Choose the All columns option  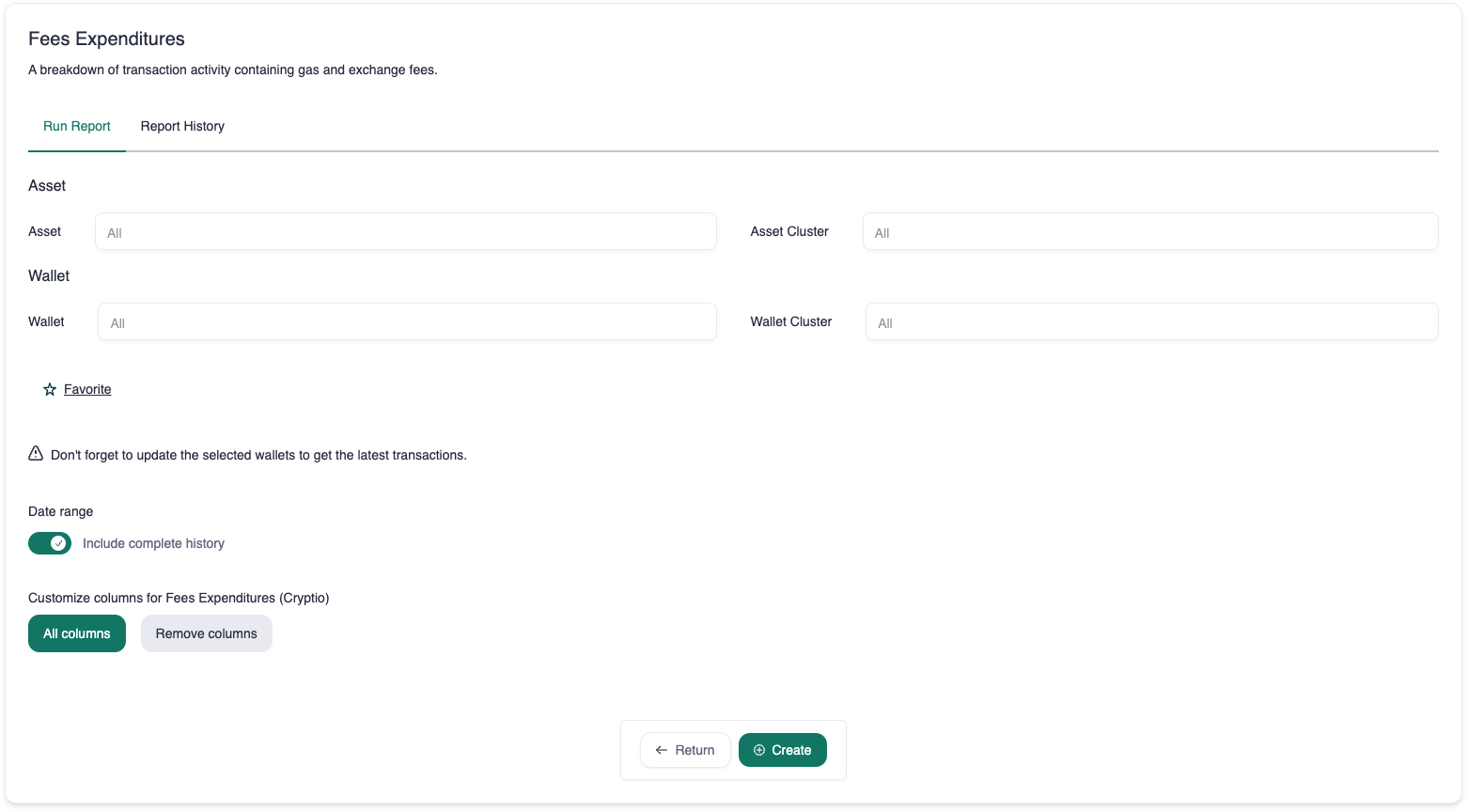coord(77,633)
